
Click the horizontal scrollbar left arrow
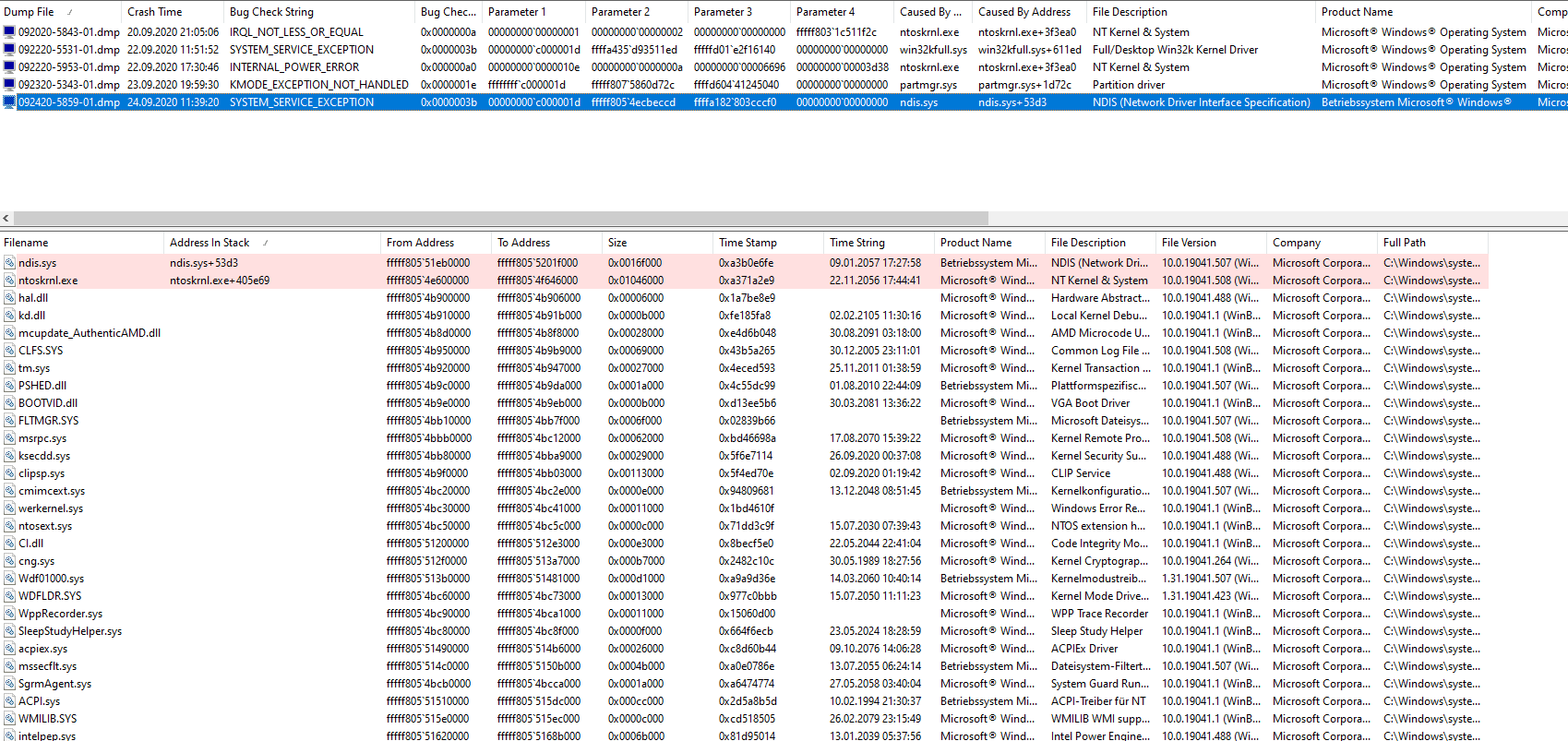point(6,219)
